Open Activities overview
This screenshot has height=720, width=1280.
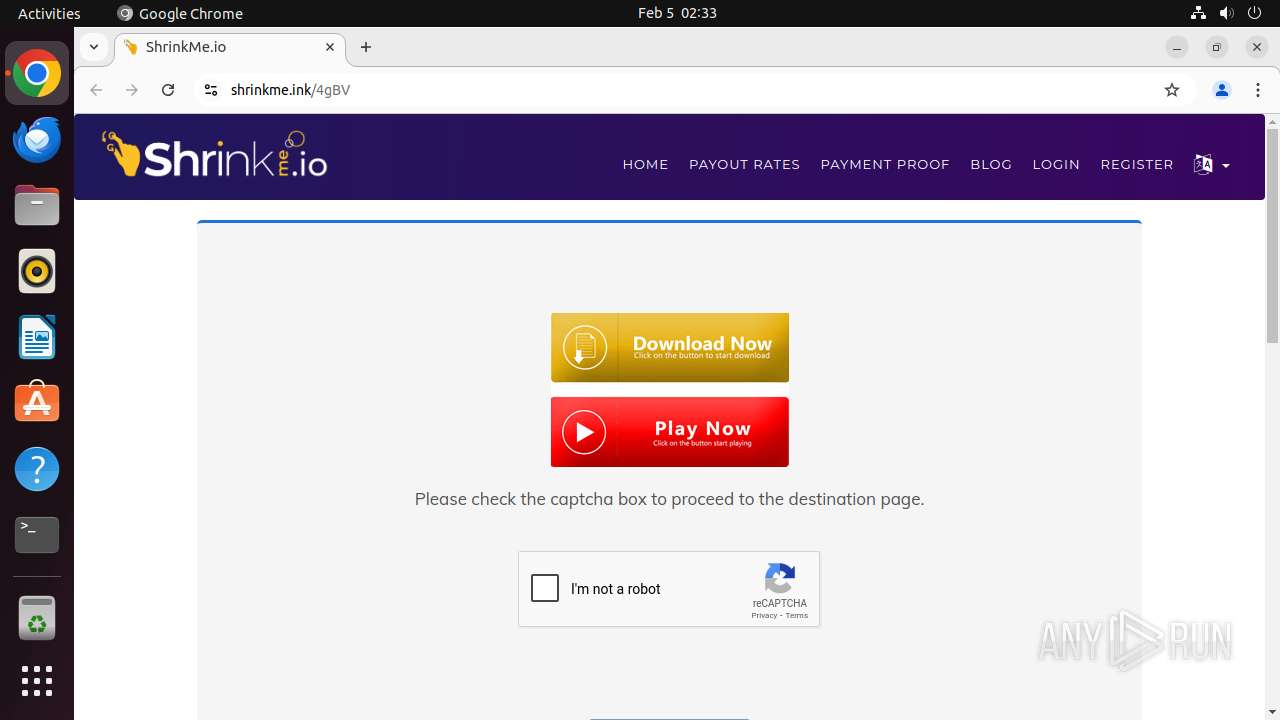[x=49, y=13]
